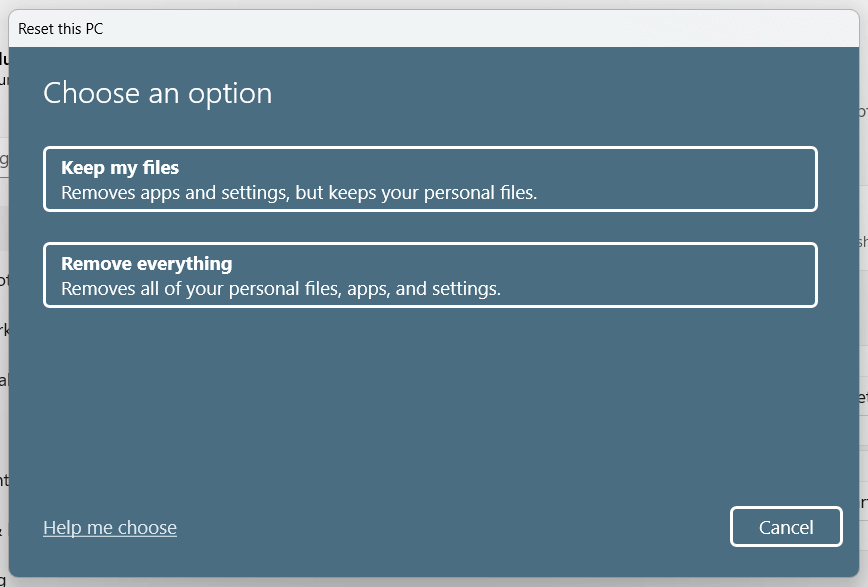868x587 pixels.
Task: Pick the option that keeps personal files
Action: pyautogui.click(x=430, y=180)
